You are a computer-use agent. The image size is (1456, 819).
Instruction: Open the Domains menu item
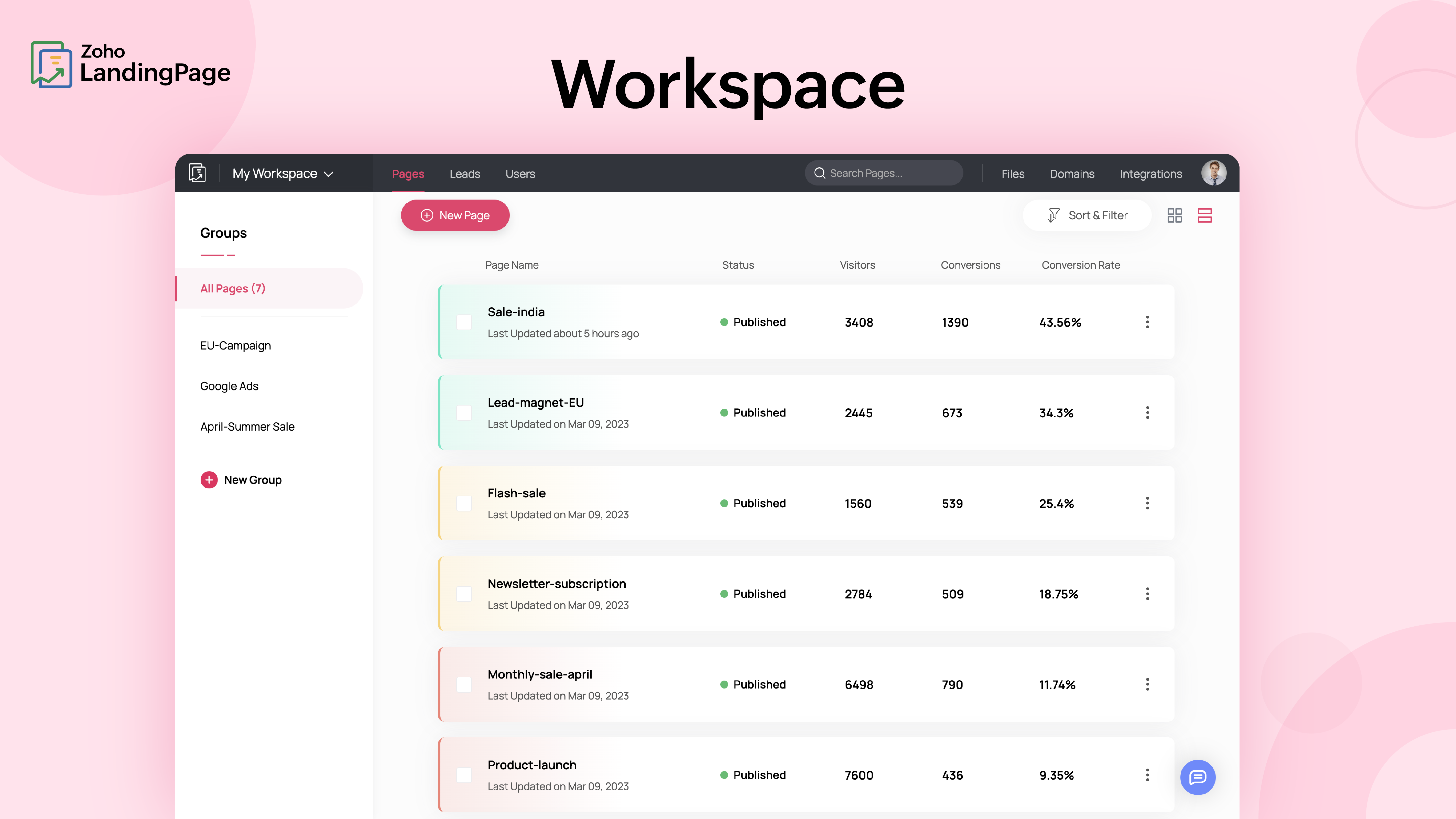coord(1072,173)
